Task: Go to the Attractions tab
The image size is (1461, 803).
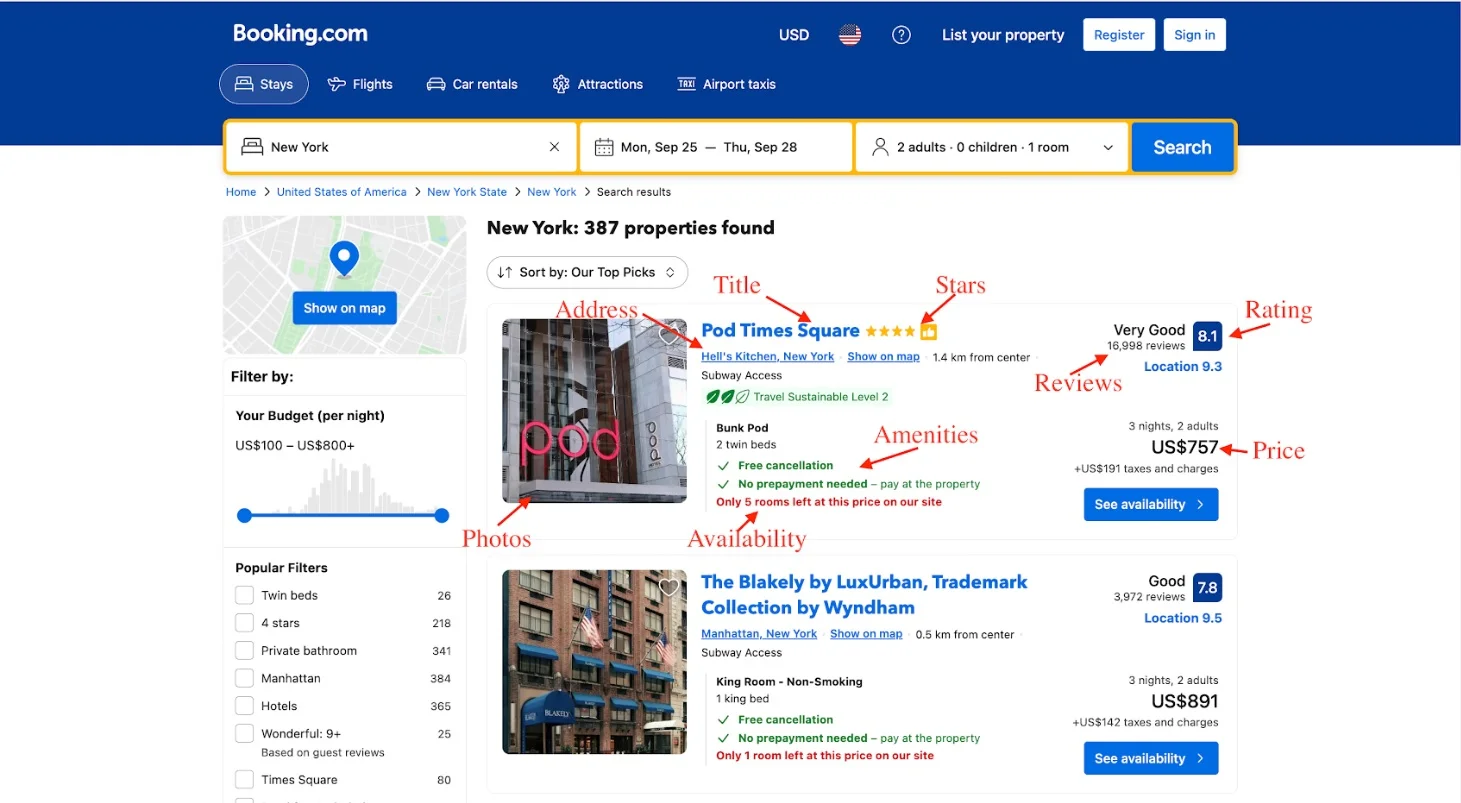Action: (597, 84)
